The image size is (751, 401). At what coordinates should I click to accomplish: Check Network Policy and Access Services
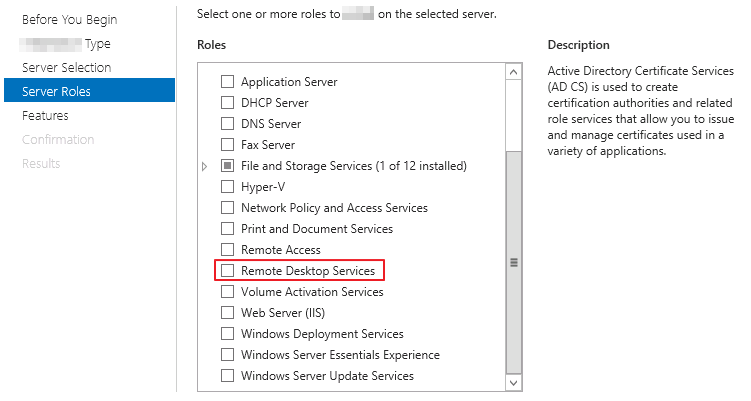coord(228,208)
